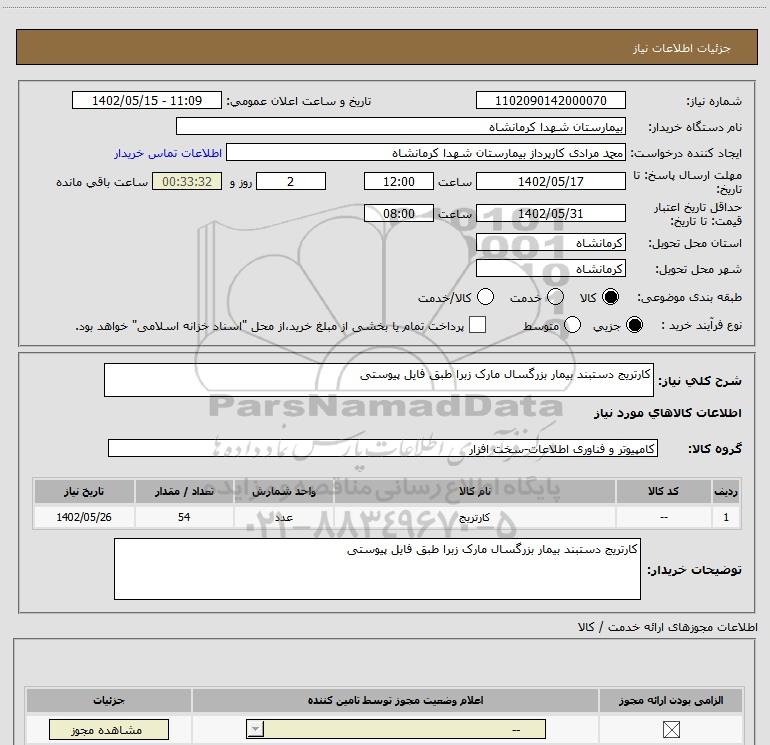Select the خدمت radio button
The image size is (770, 745).
point(555,297)
